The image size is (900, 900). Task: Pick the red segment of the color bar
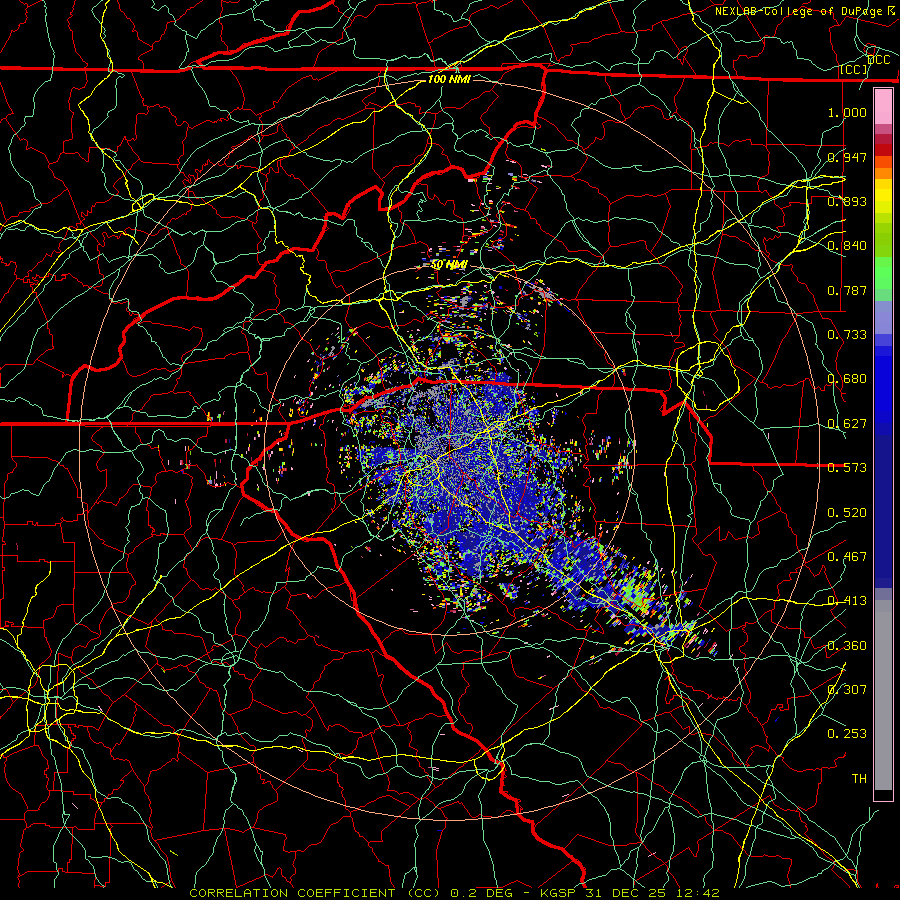[x=883, y=150]
